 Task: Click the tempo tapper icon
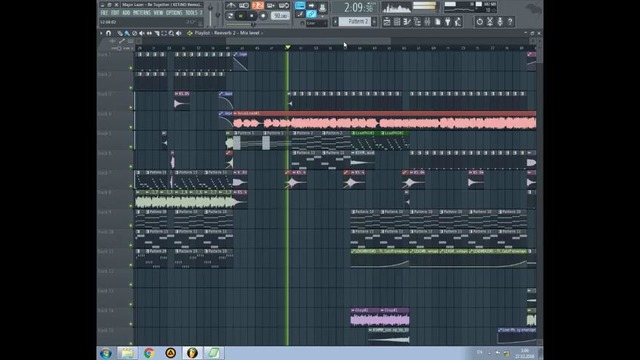458,22
